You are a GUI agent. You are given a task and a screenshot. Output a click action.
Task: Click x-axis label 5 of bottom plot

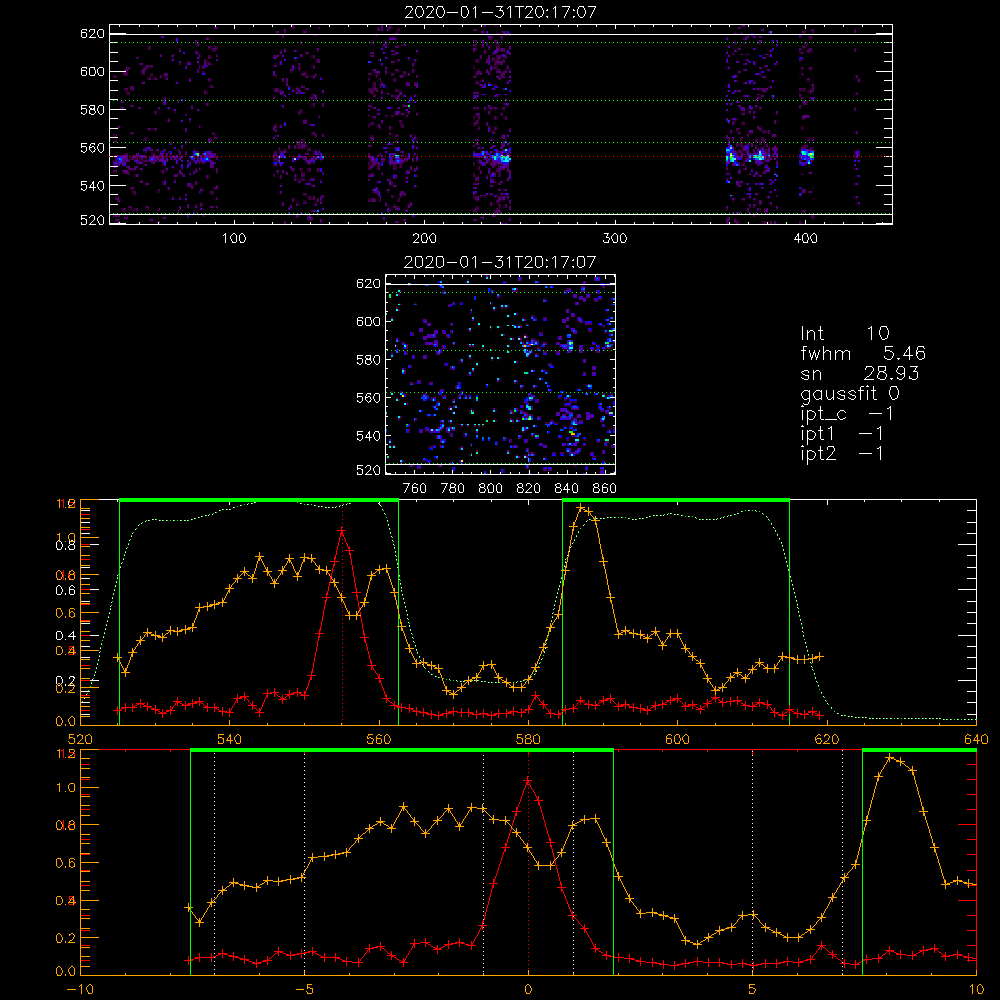[753, 989]
